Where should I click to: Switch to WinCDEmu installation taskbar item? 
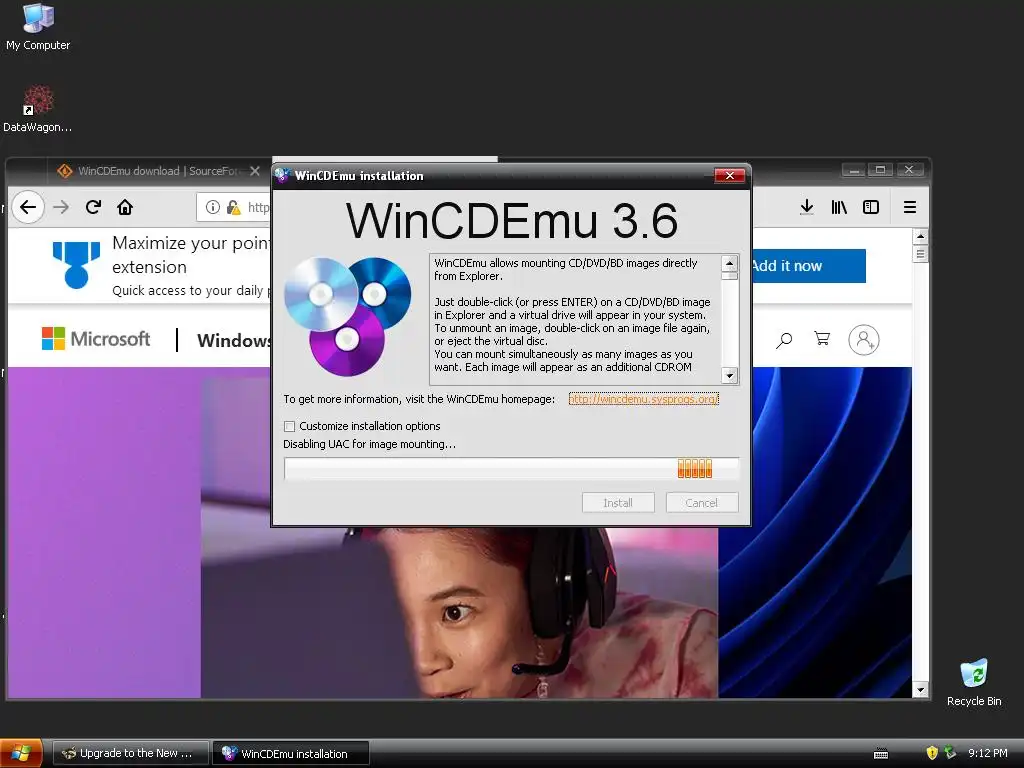coord(291,753)
